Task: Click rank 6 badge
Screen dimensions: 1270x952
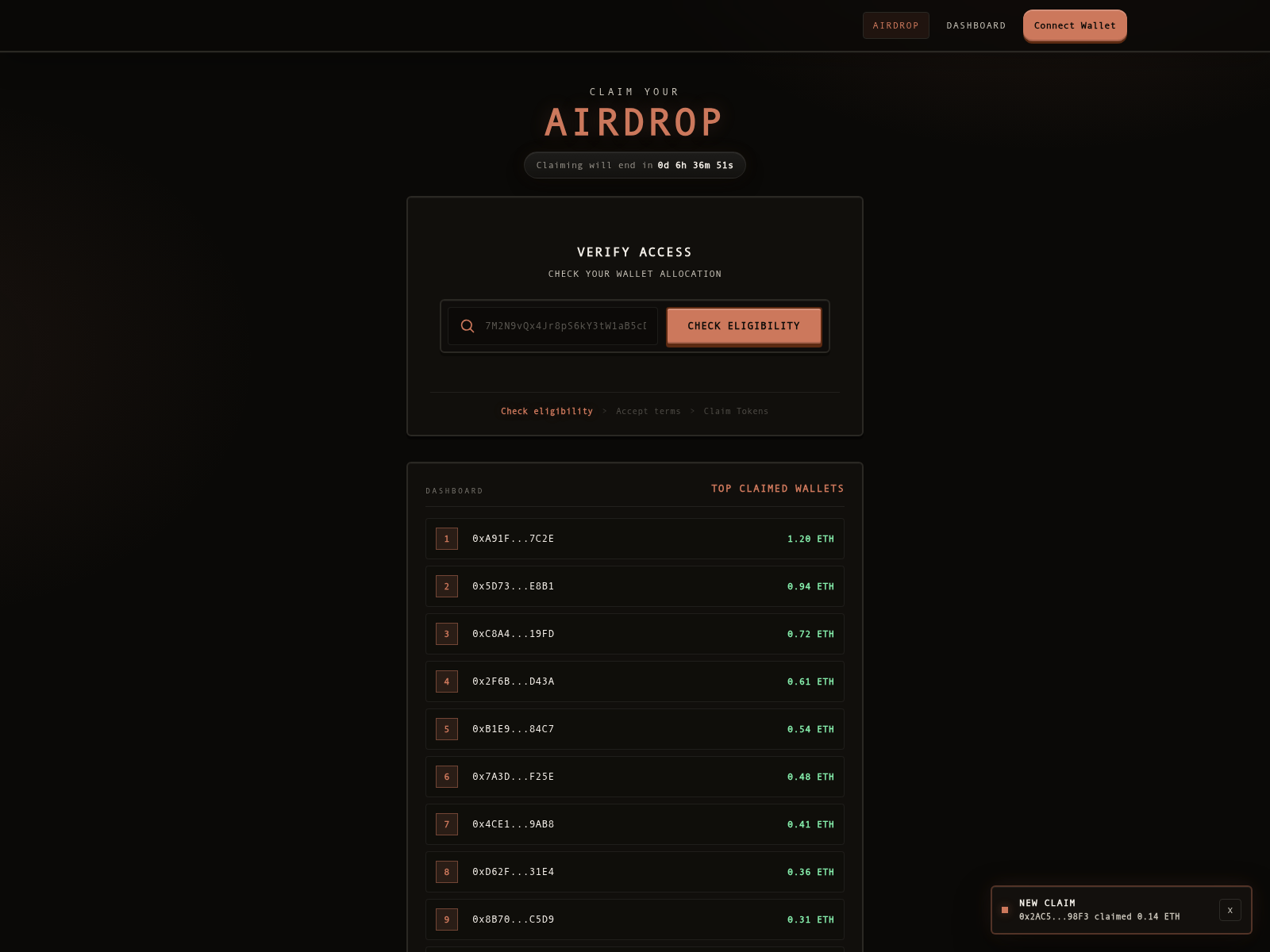Action: (447, 777)
